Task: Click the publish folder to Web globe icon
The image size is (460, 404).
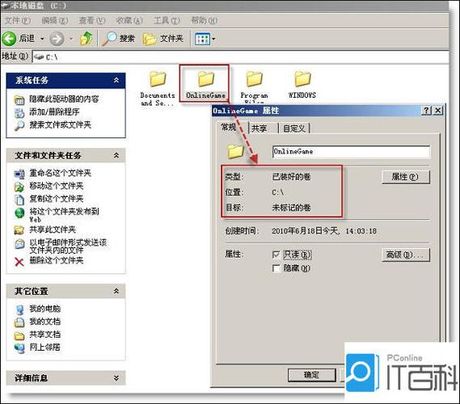Action: [19, 213]
